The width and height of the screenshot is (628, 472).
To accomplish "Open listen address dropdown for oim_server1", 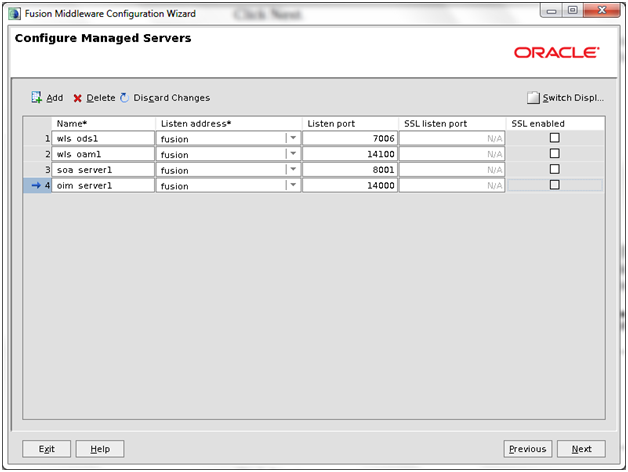I will point(293,185).
